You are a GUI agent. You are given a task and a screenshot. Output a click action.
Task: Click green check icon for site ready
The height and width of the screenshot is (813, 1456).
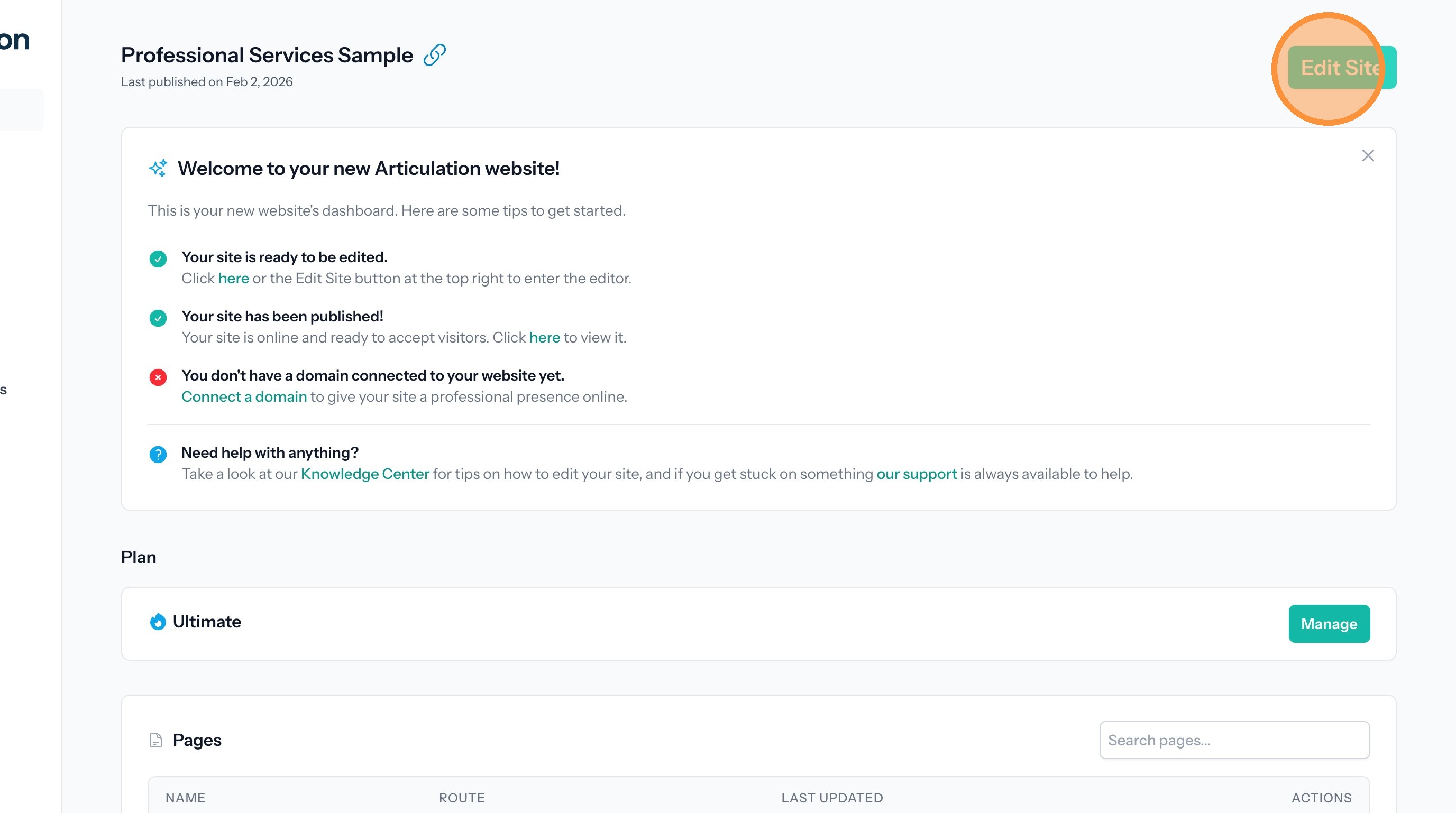pyautogui.click(x=158, y=259)
